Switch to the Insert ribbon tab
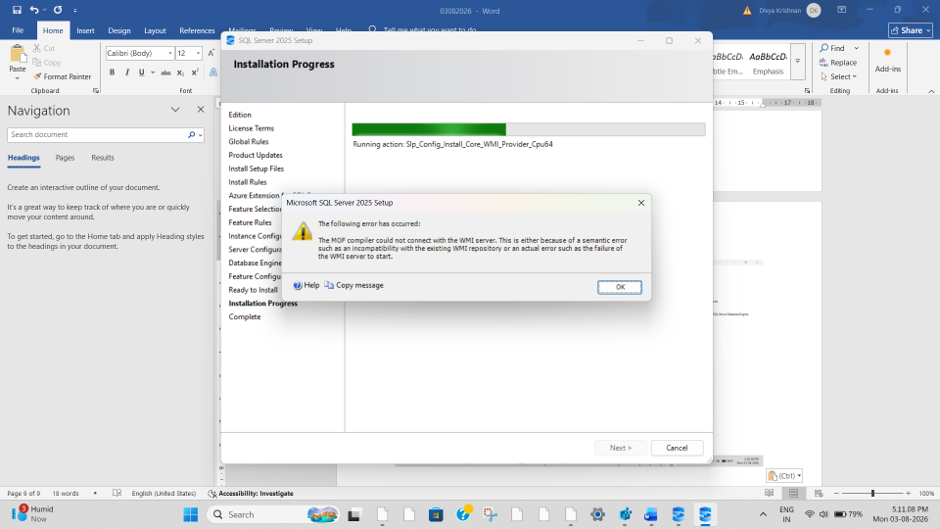This screenshot has height=529, width=940. [85, 31]
